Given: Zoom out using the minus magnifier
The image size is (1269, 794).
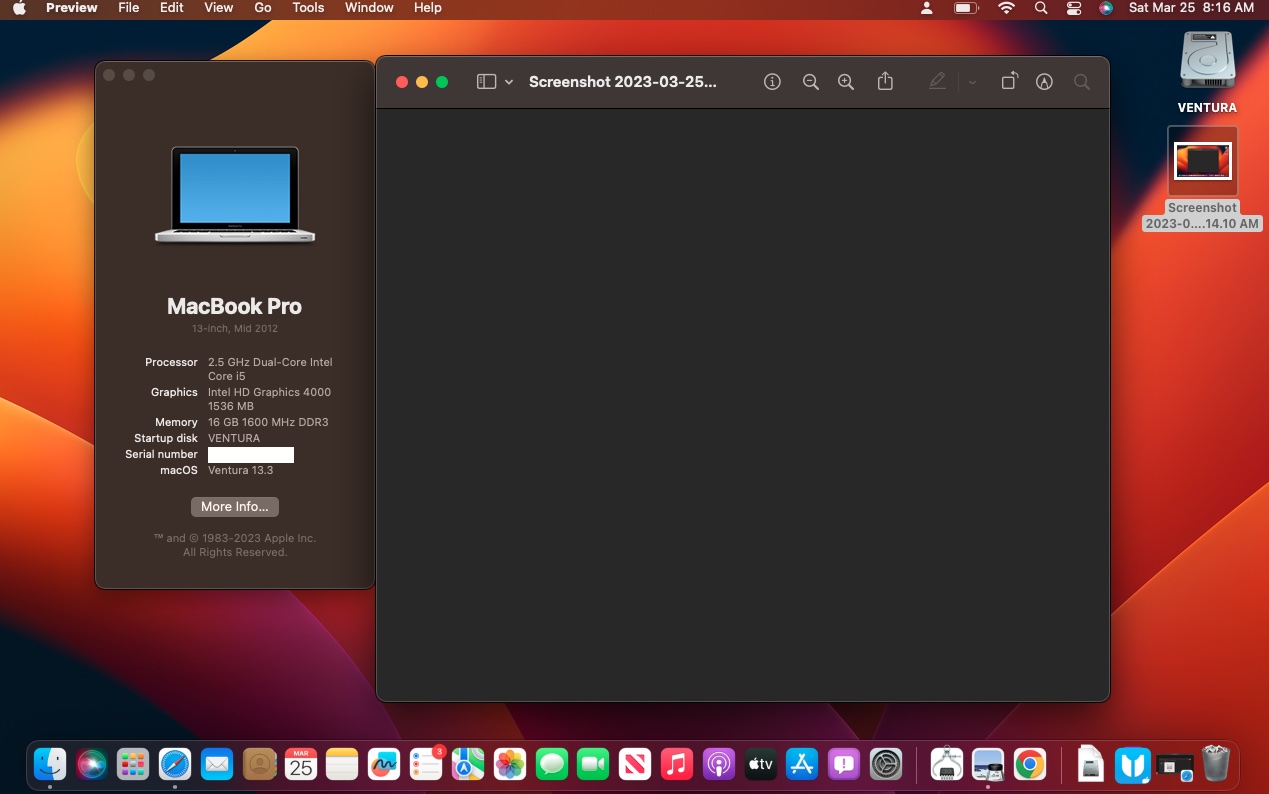Looking at the screenshot, I should tap(811, 82).
